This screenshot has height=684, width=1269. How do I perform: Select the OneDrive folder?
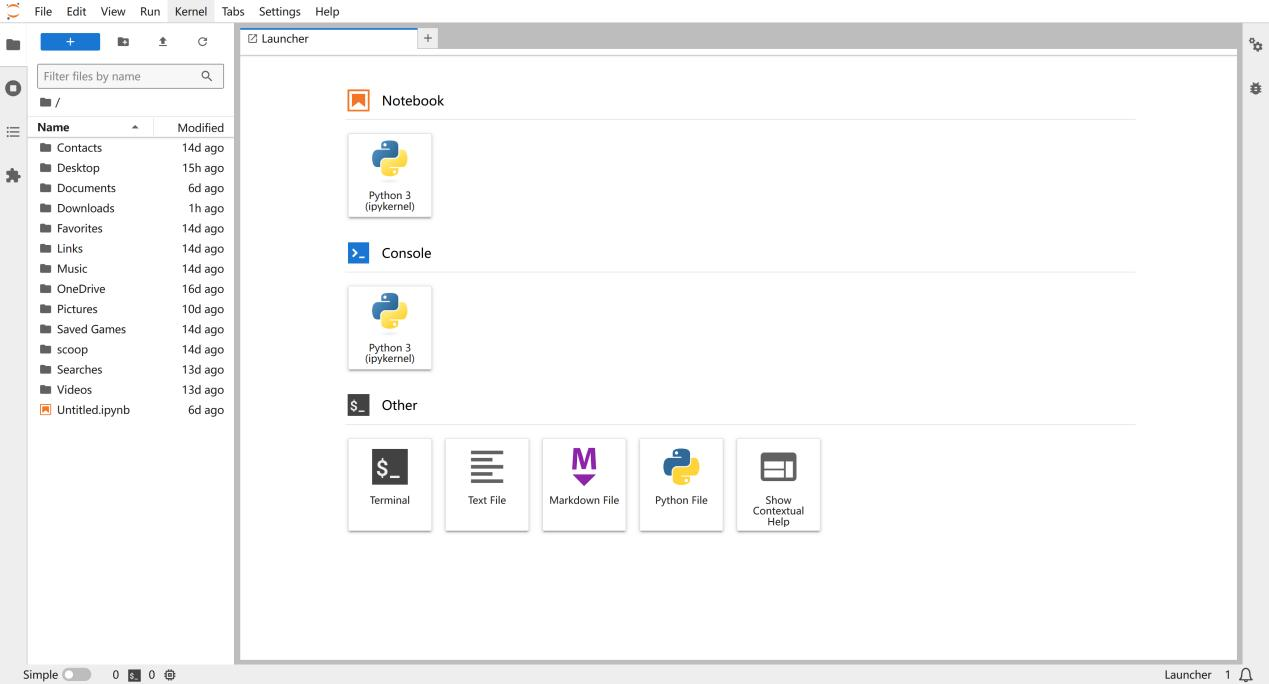click(x=133, y=289)
